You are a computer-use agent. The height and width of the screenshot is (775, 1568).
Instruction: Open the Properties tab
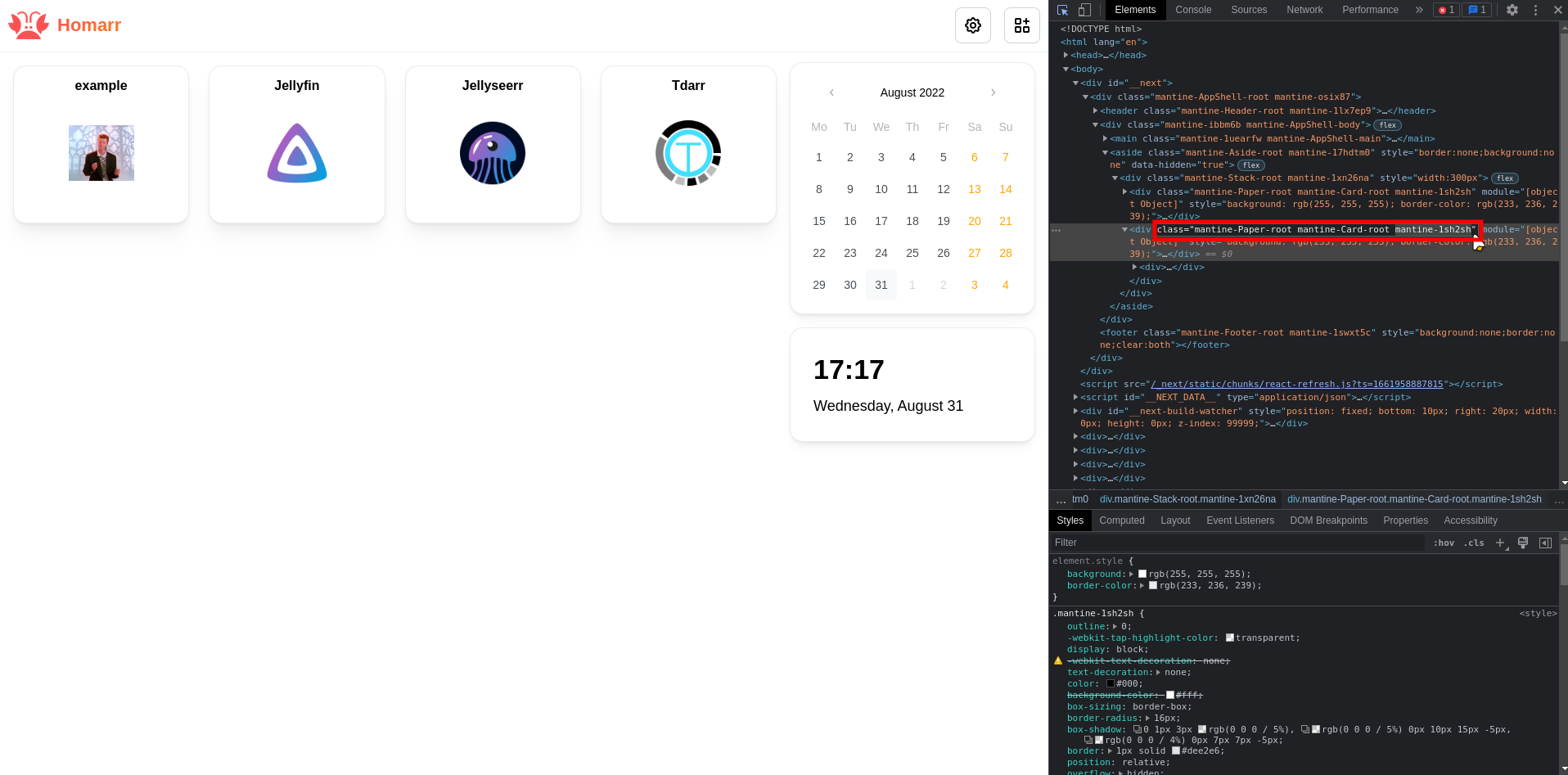click(x=1405, y=520)
